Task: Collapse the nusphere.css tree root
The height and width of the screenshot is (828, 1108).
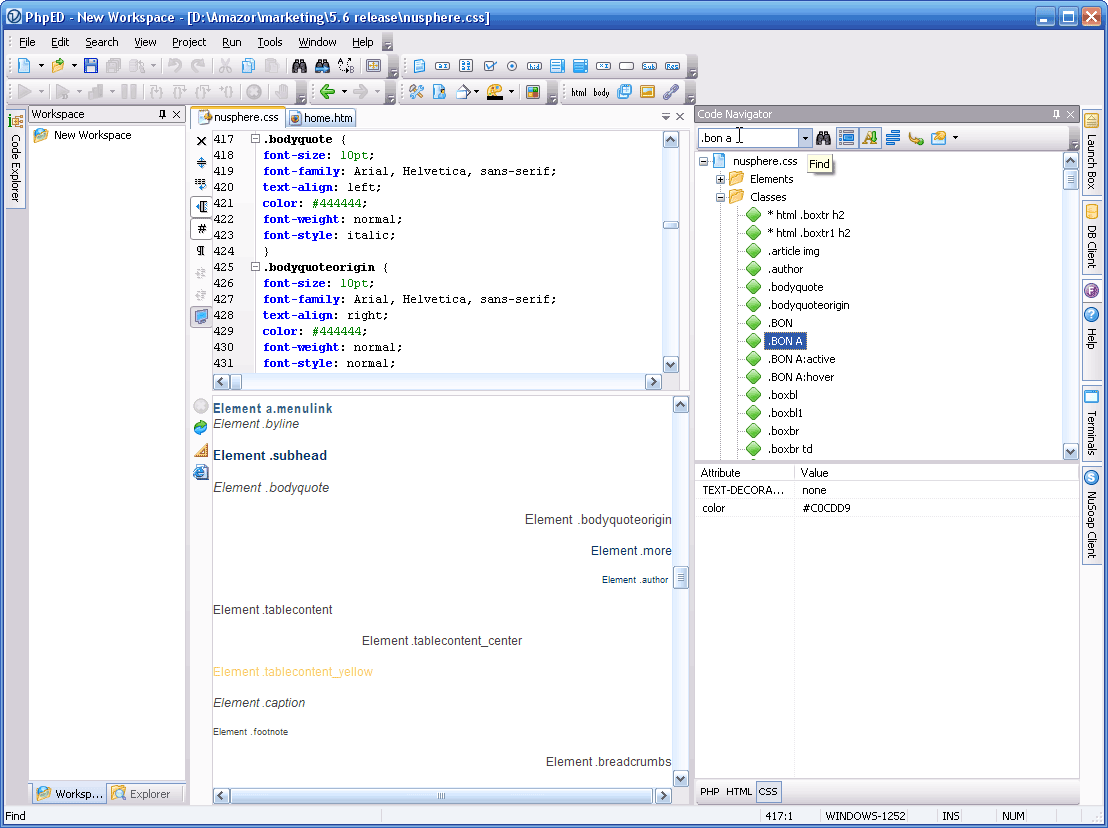Action: (x=704, y=161)
